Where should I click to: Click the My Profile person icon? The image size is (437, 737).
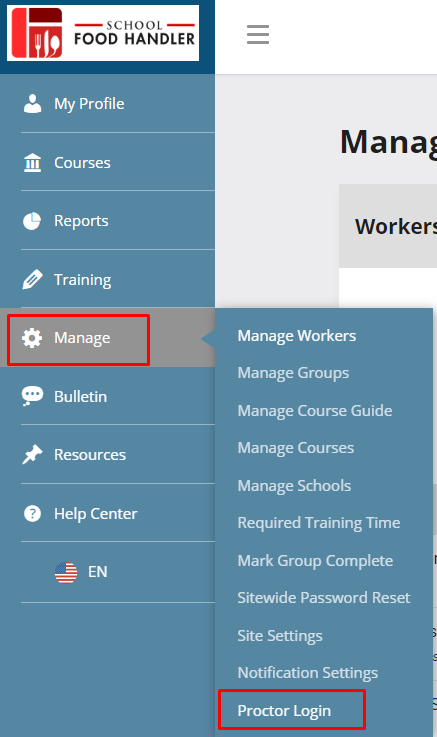coord(32,103)
